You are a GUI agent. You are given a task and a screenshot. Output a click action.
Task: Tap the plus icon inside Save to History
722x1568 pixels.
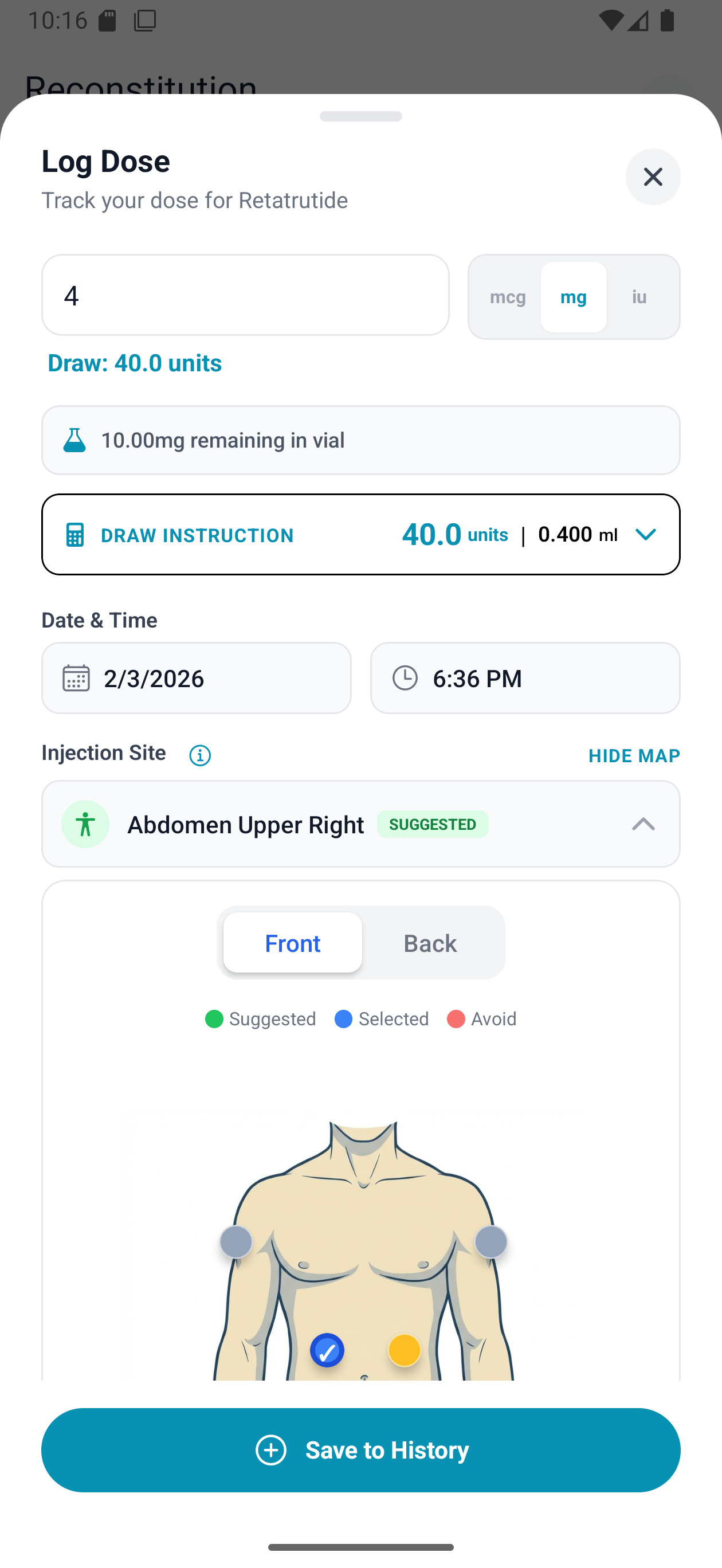coord(270,1450)
